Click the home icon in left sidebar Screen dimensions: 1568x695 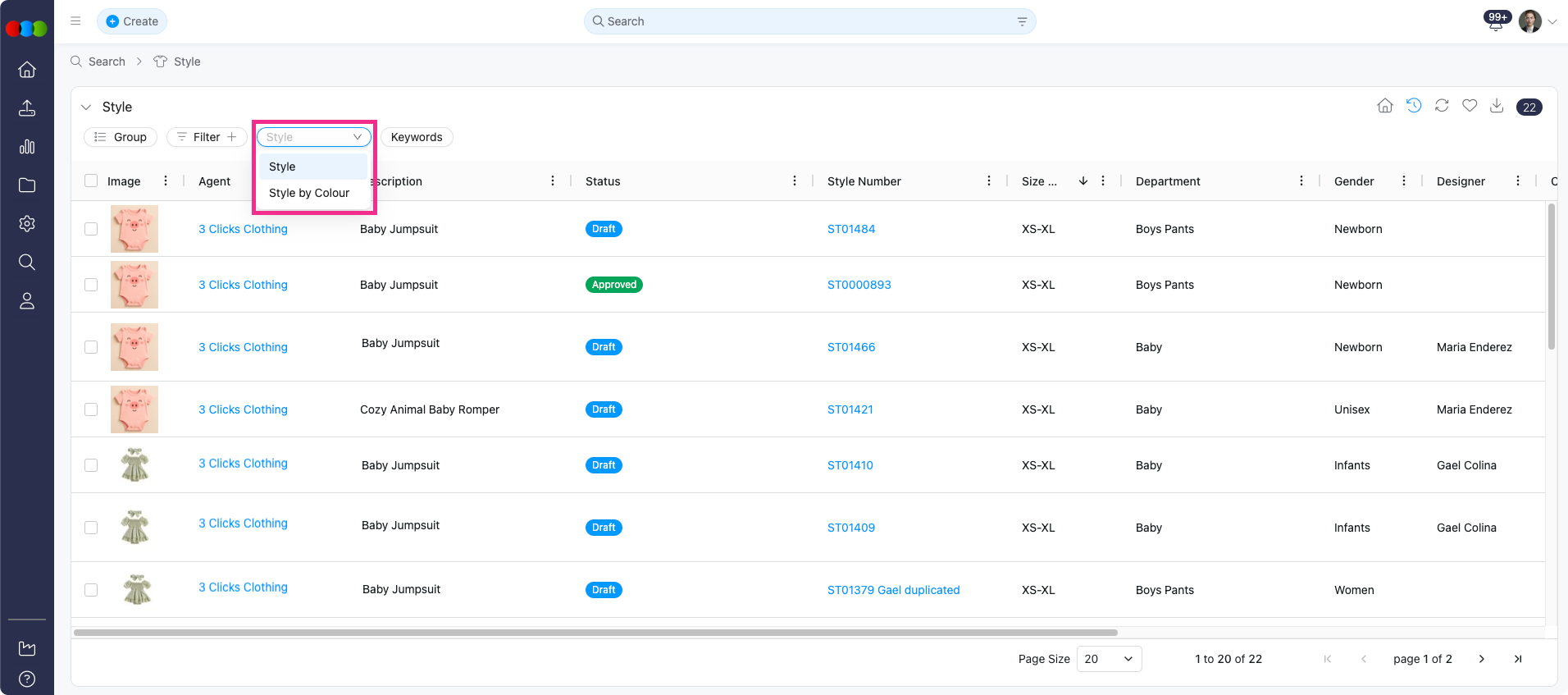27,70
